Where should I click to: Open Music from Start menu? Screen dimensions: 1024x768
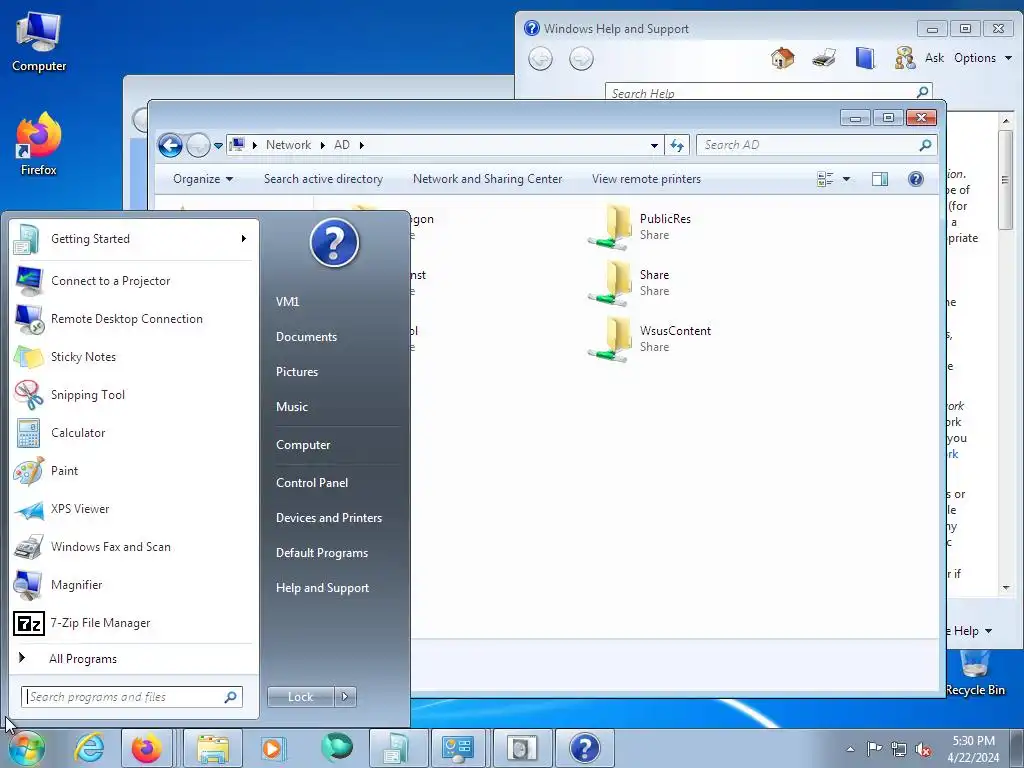291,407
